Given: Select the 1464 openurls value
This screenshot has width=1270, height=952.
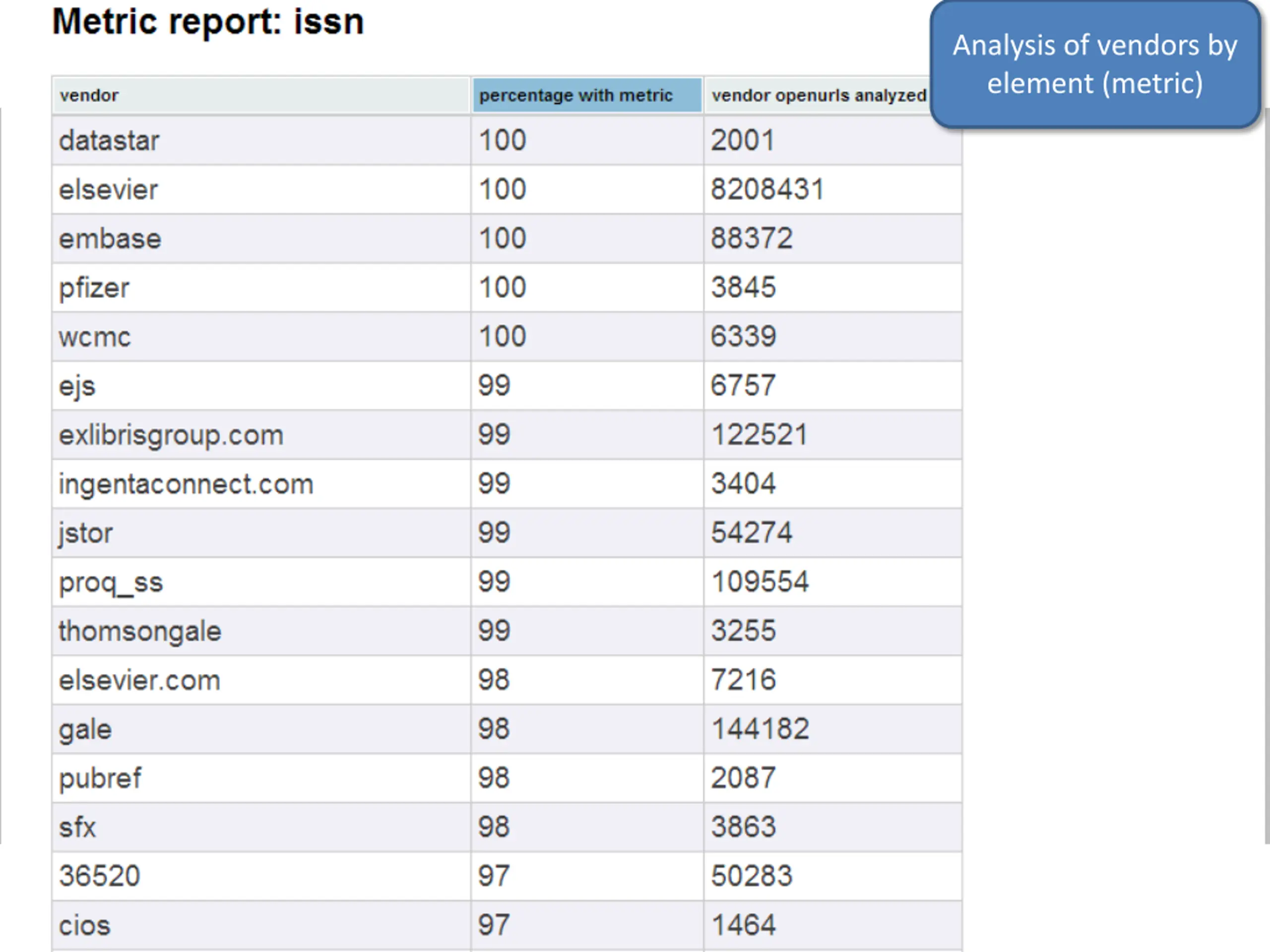Looking at the screenshot, I should pyautogui.click(x=744, y=926).
